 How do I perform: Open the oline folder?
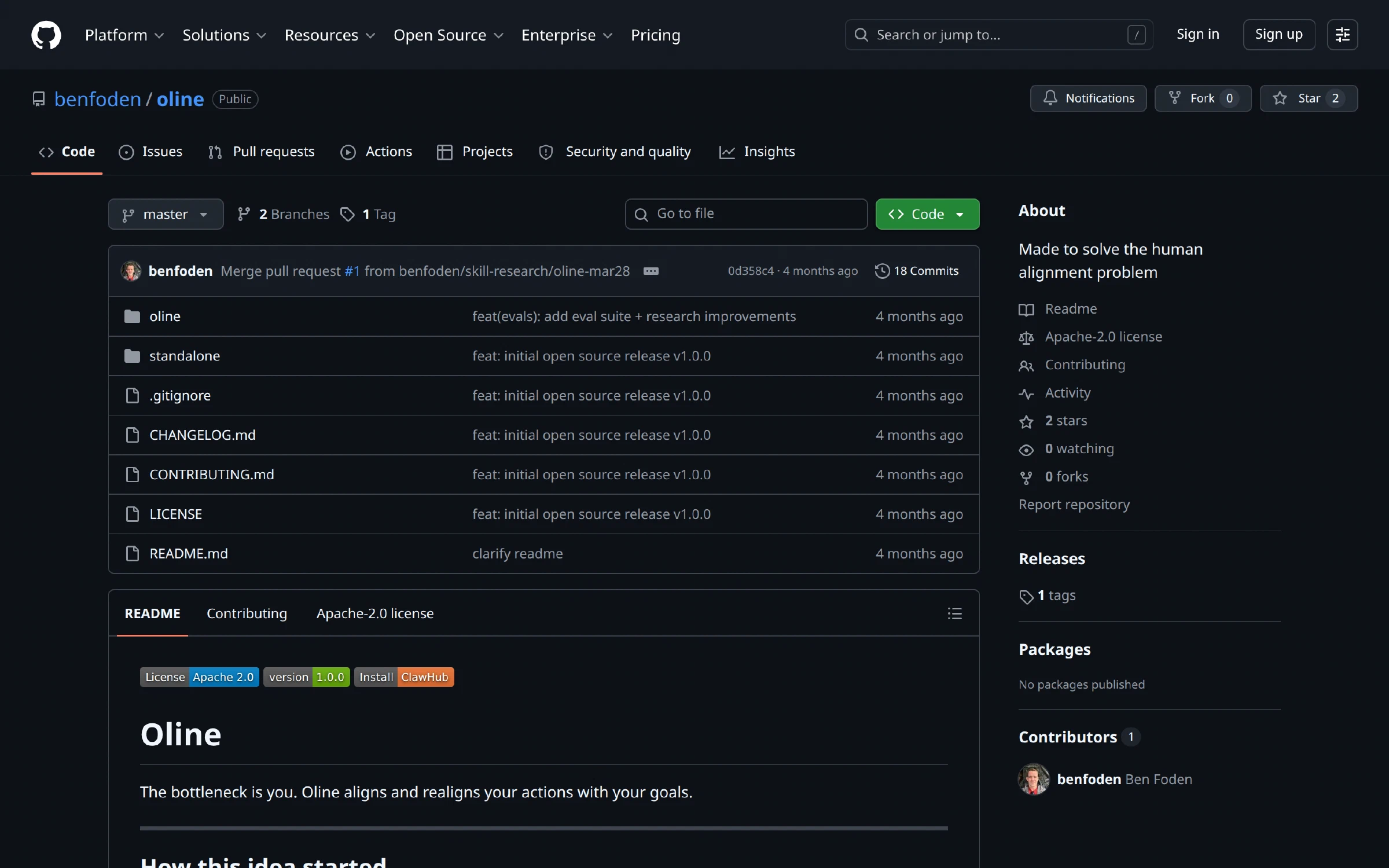[165, 317]
